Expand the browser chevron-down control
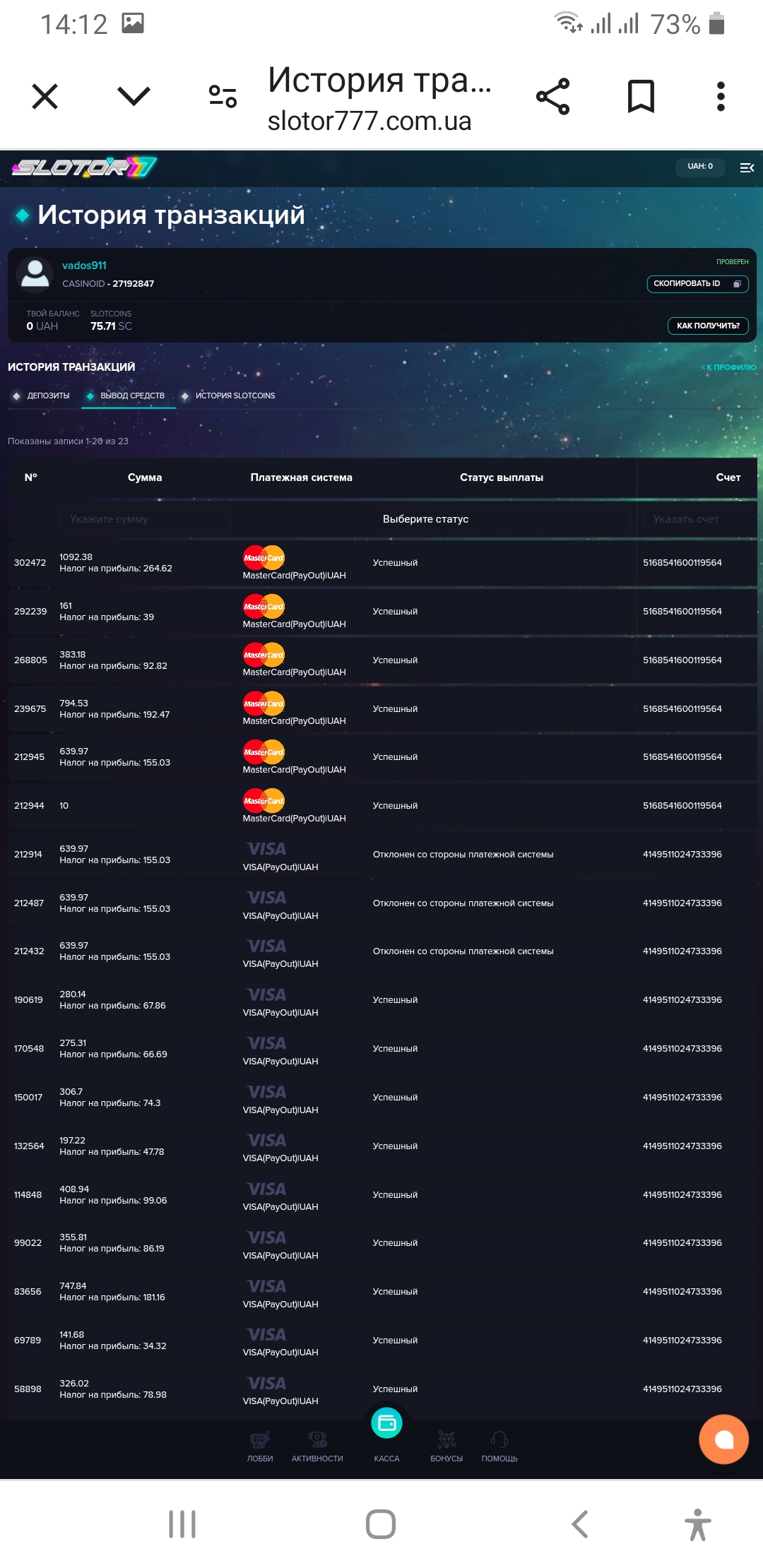 [134, 96]
